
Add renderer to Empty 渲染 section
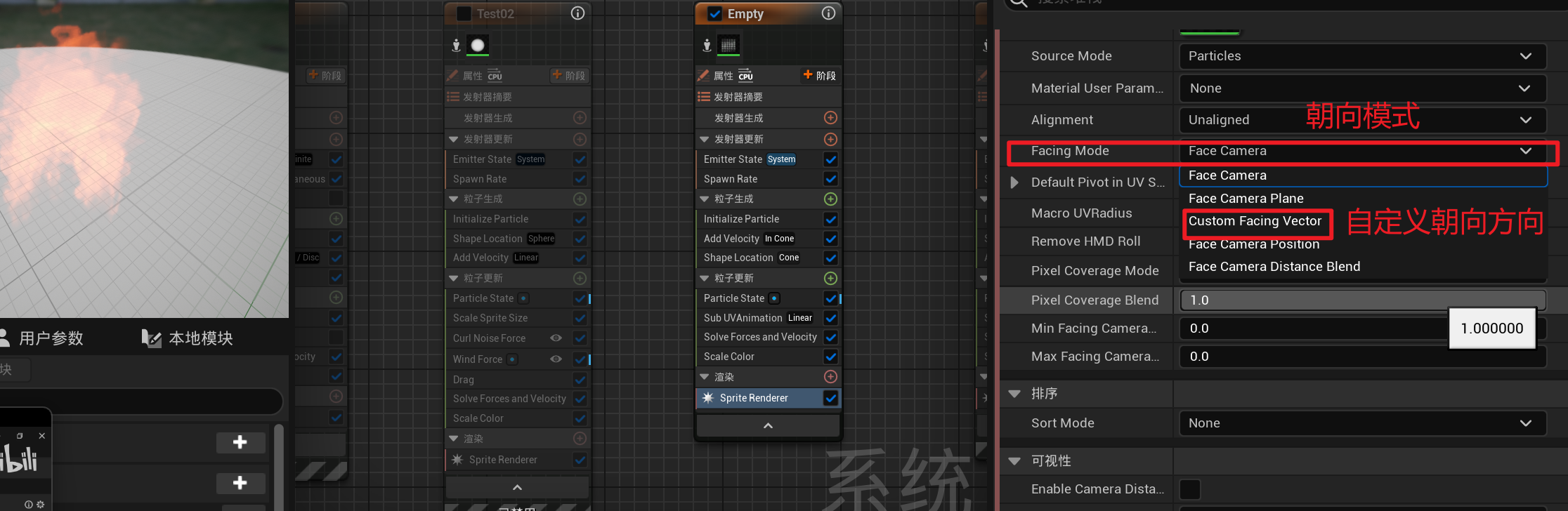pos(830,377)
